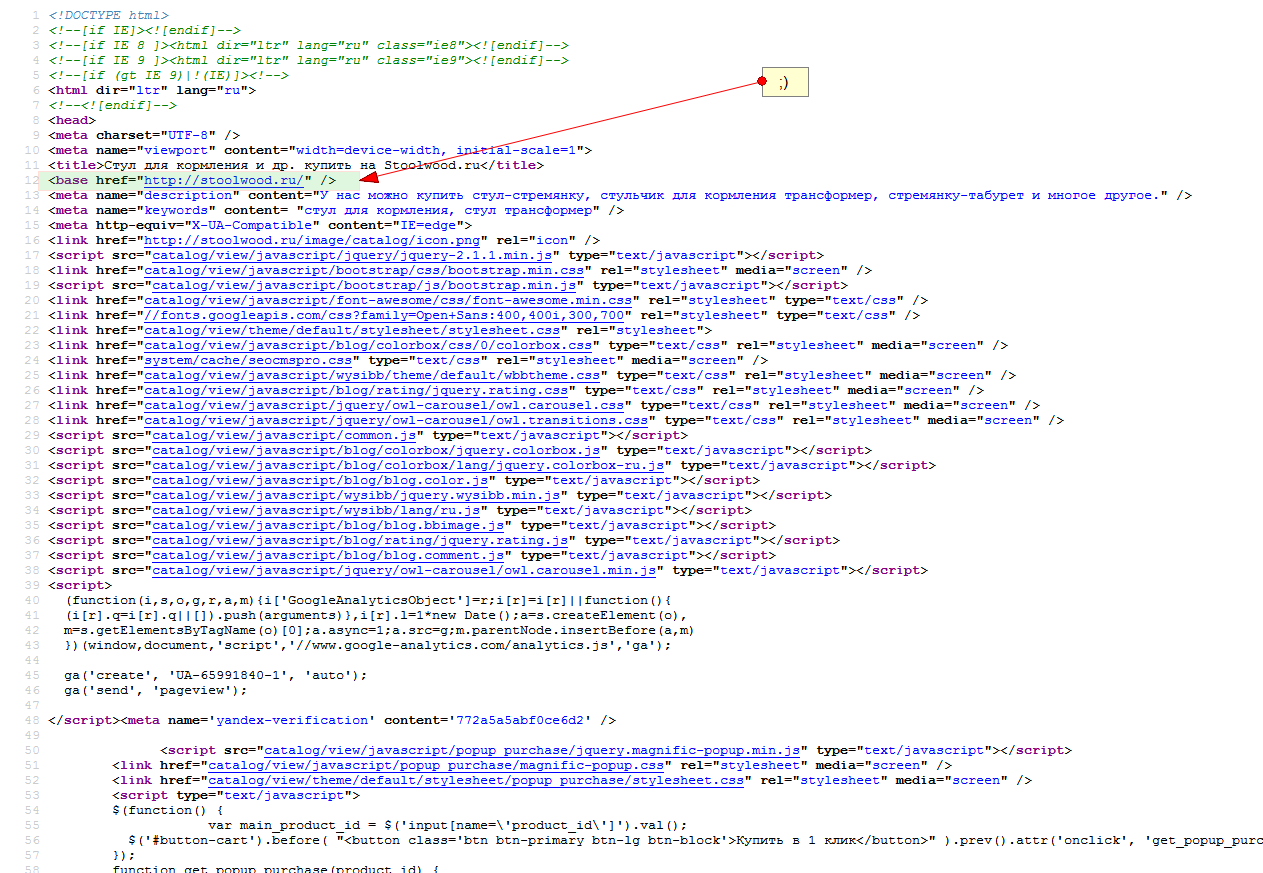1263x873 pixels.
Task: Click the yellow ';)' annotation note
Action: [784, 83]
